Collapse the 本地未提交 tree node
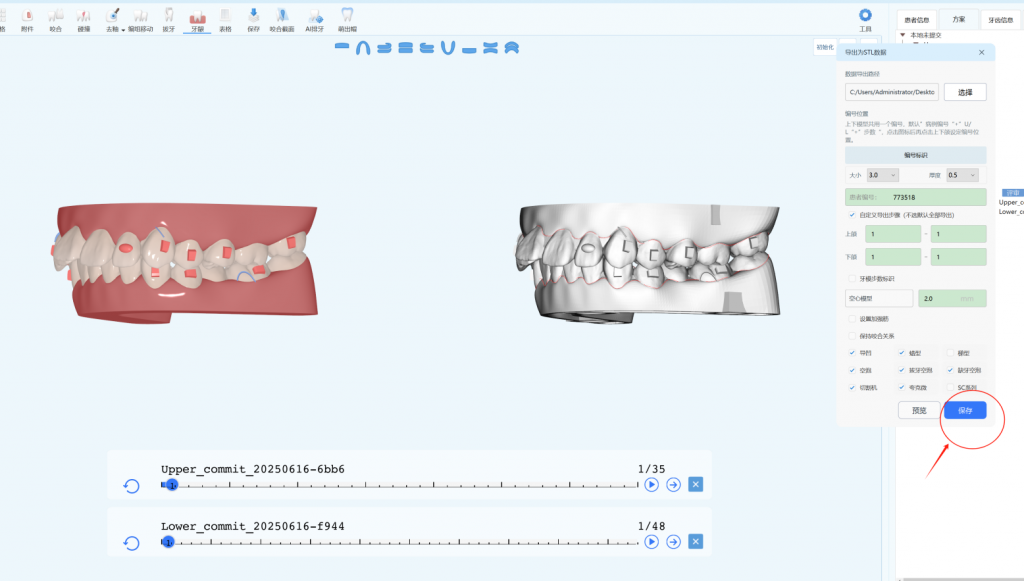Screen dimensions: 1024x581 903,35
